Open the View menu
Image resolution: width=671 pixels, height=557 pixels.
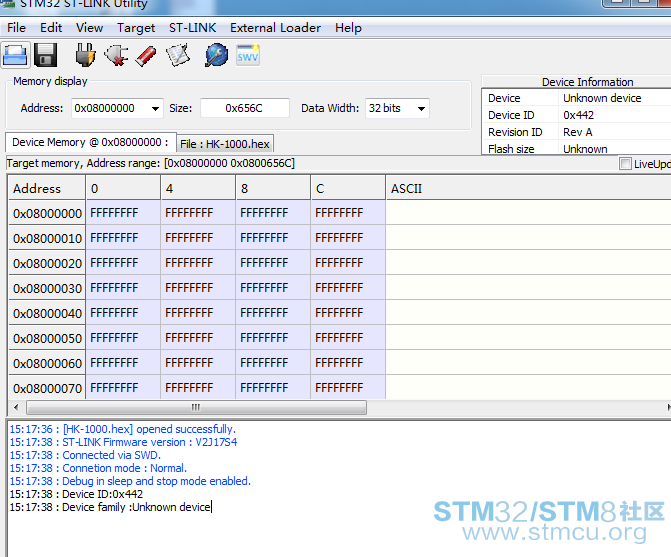(x=89, y=28)
